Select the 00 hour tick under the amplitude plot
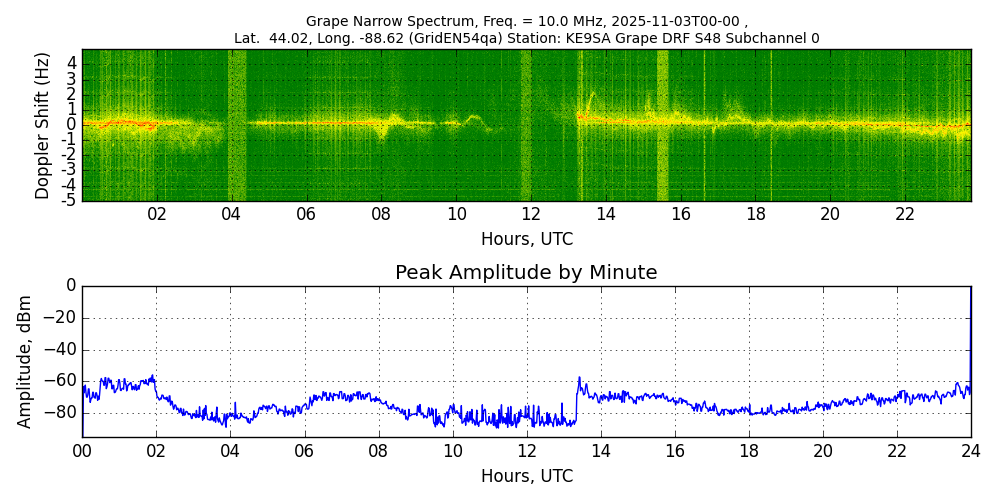The width and height of the screenshot is (1000, 500). point(82,451)
